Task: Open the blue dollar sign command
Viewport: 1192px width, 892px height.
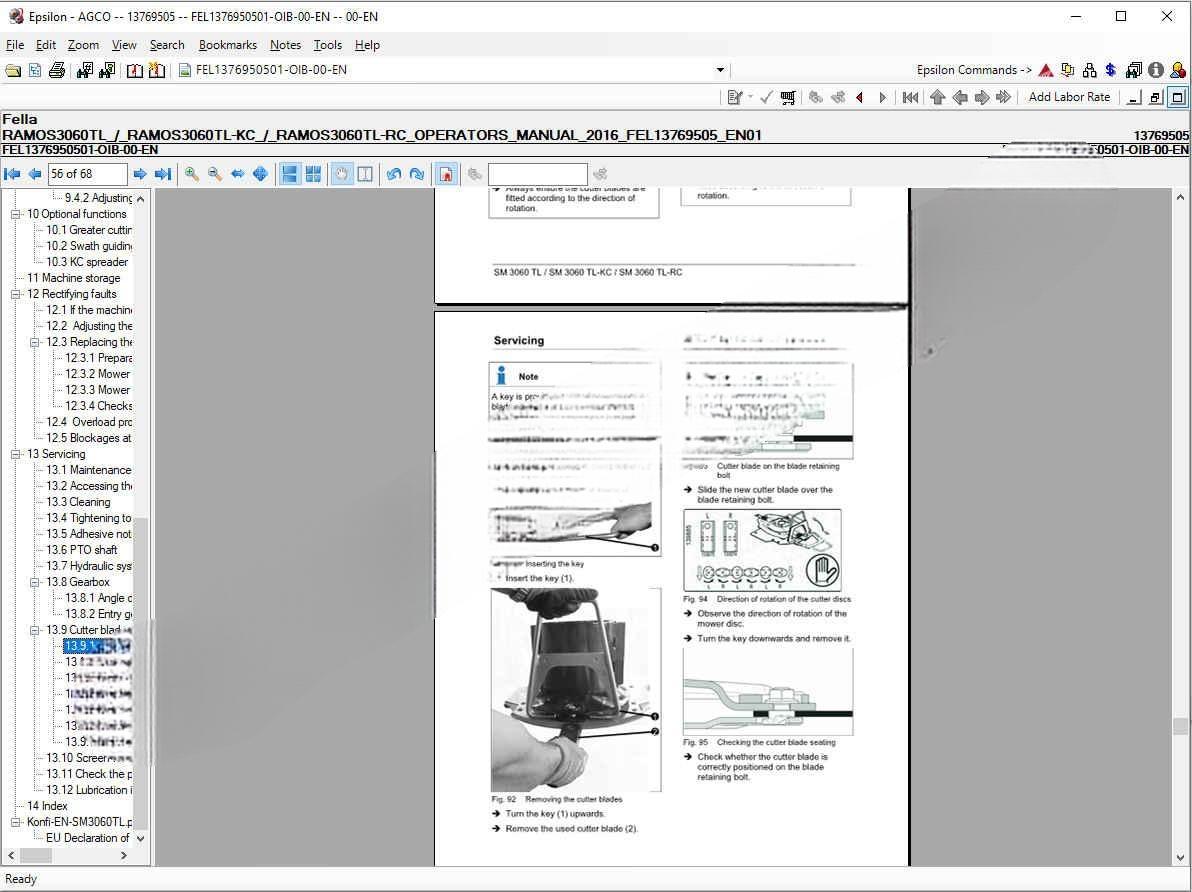Action: 1111,70
